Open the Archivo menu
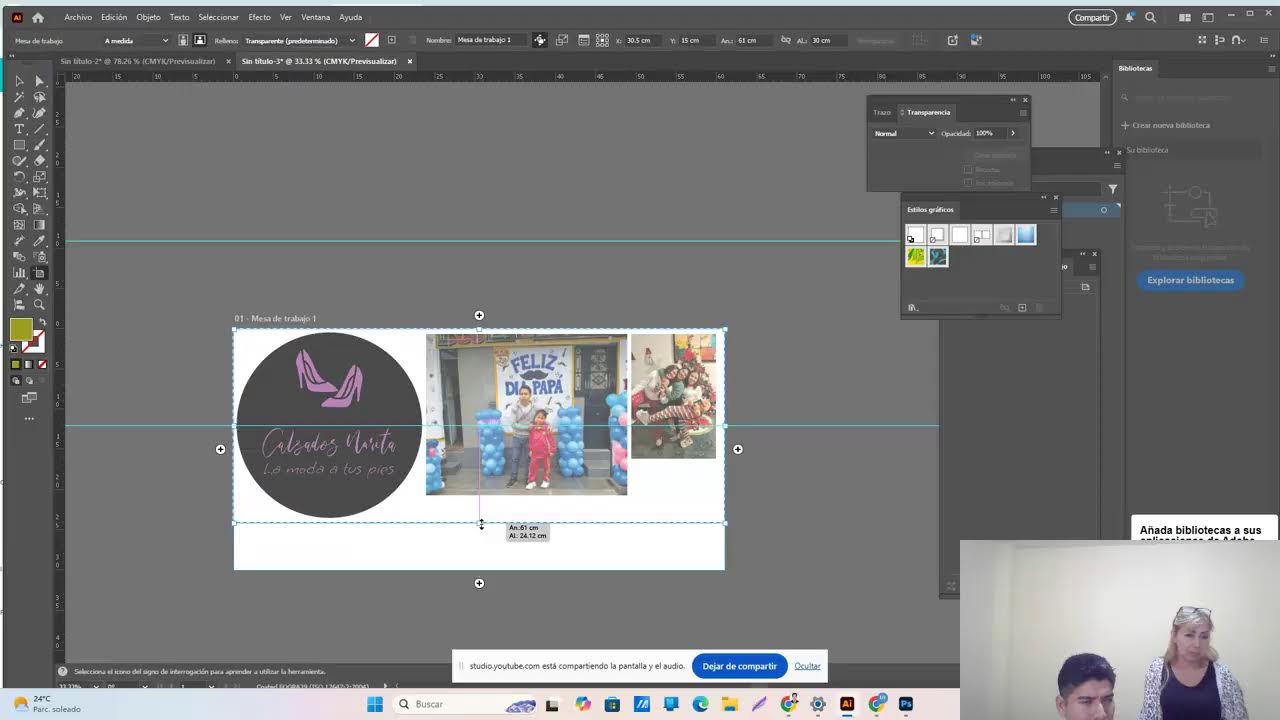The height and width of the screenshot is (720, 1280). click(x=78, y=17)
